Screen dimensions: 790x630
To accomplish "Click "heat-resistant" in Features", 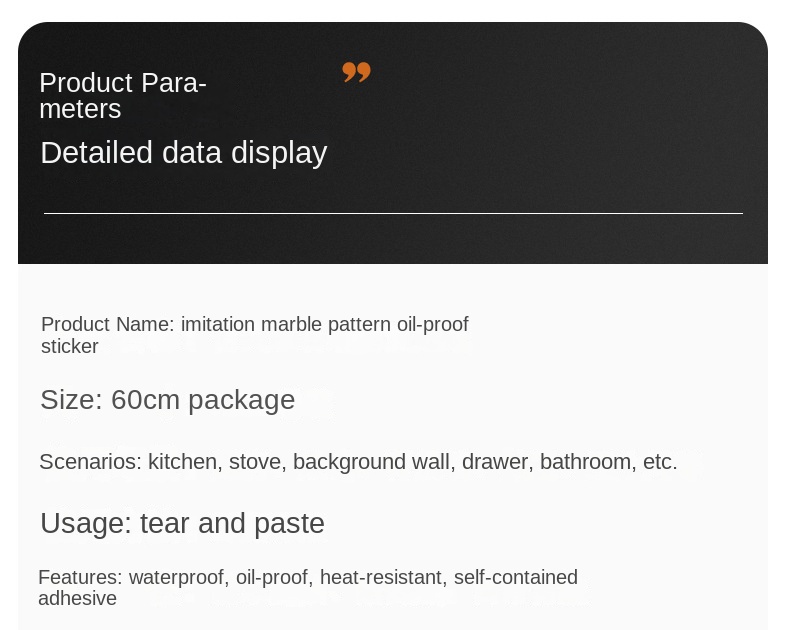I will (x=380, y=577).
